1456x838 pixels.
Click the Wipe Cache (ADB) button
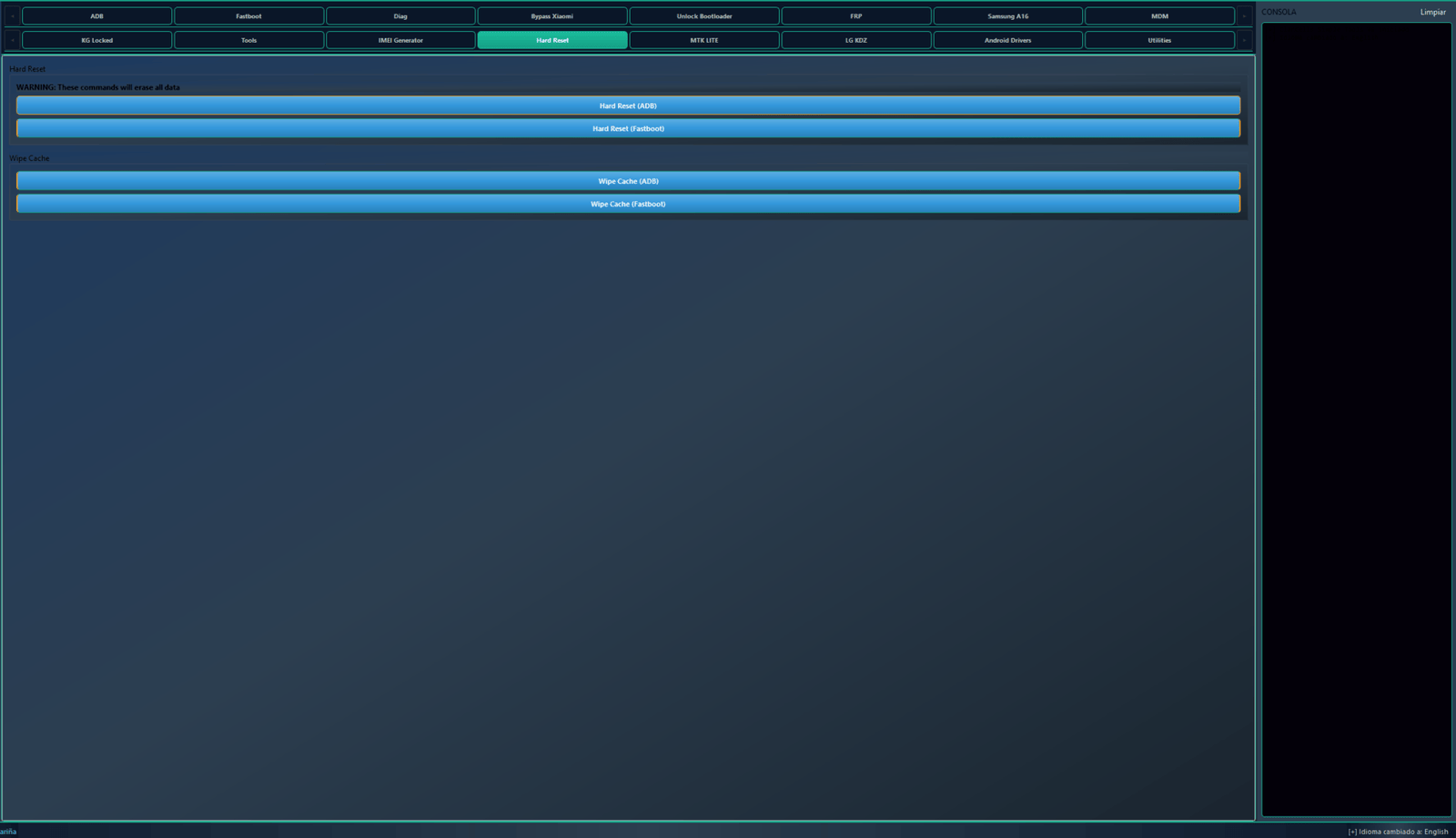pos(628,181)
